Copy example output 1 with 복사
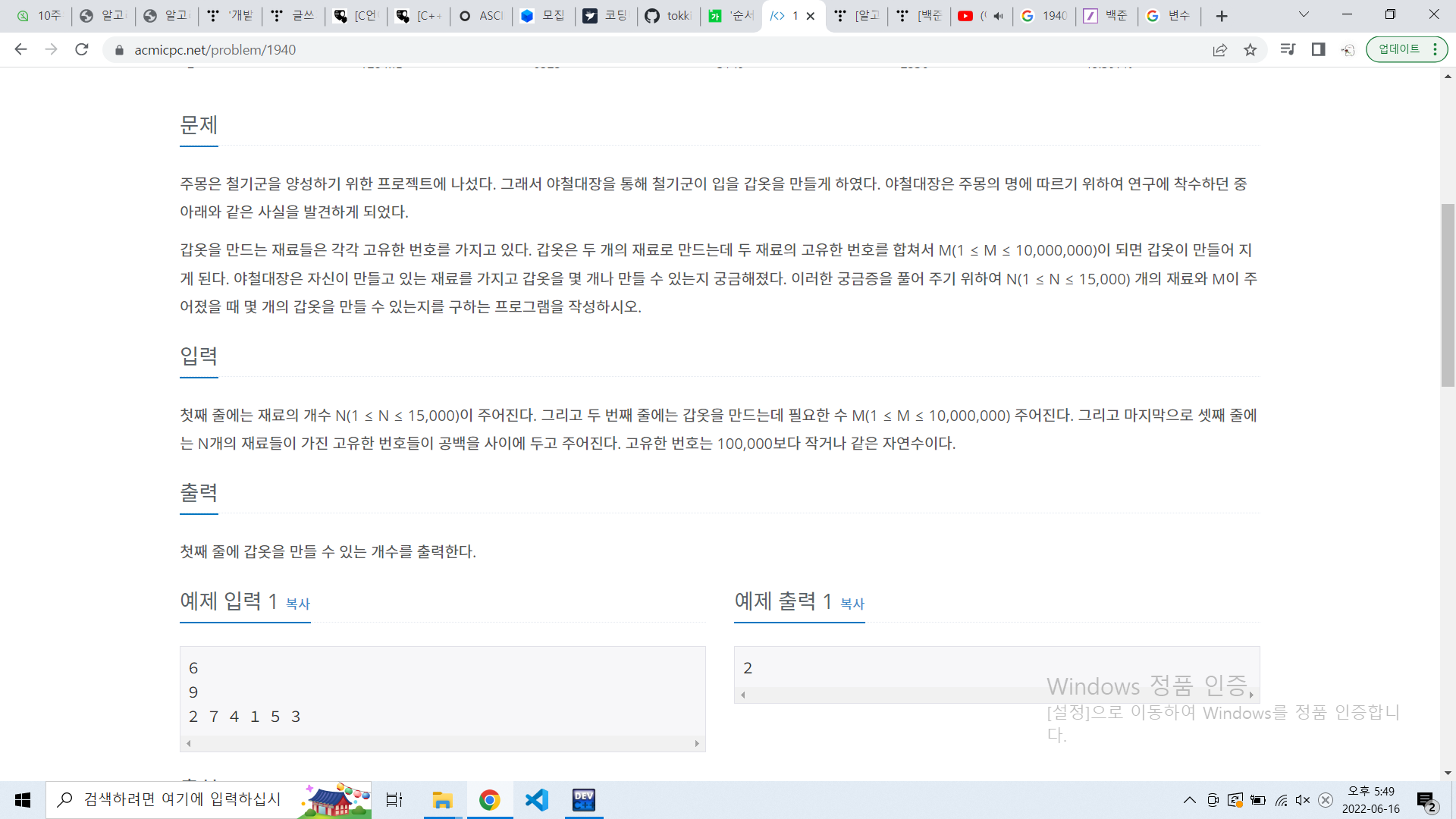 click(x=852, y=604)
